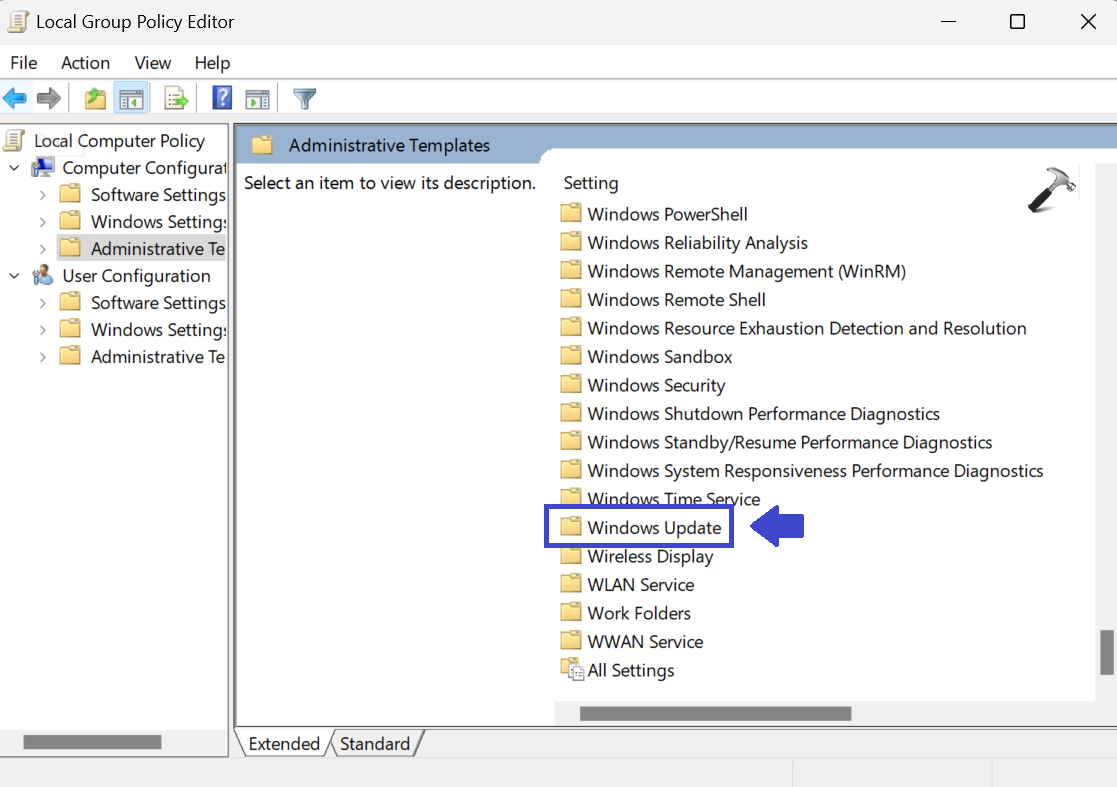
Task: Click the Export List toolbar icon
Action: pos(176,98)
